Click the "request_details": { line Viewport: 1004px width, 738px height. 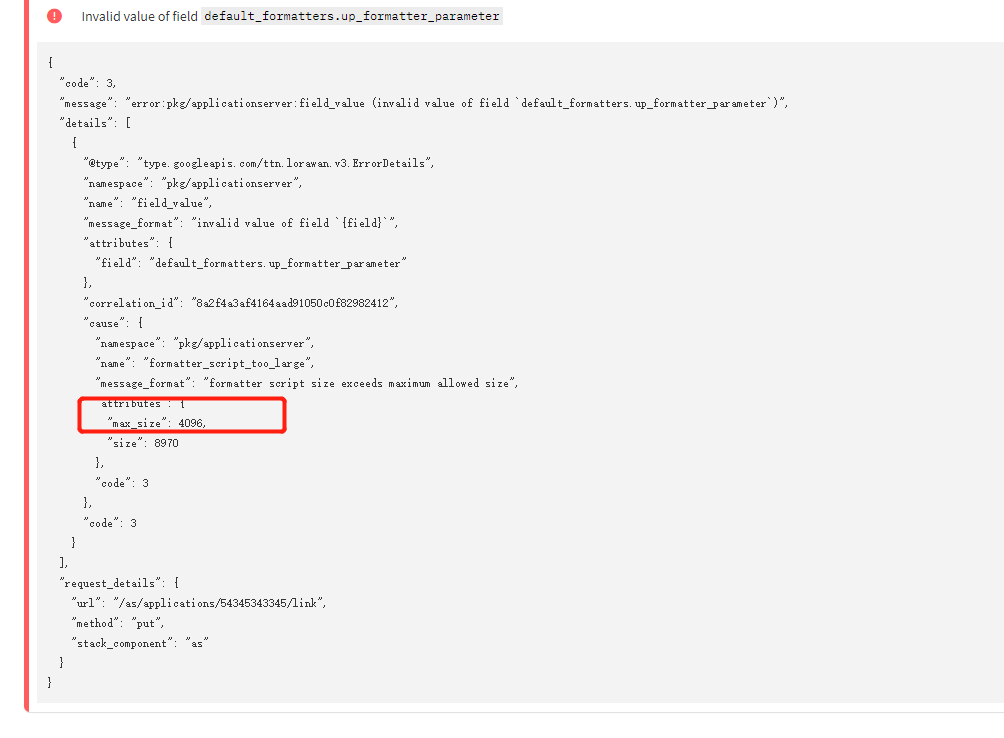tap(119, 583)
